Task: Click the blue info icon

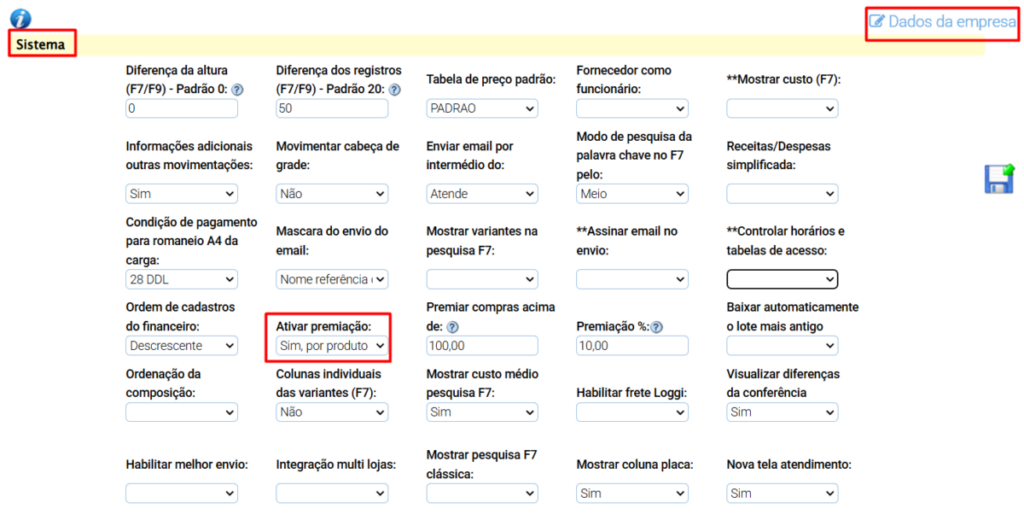Action: [21, 18]
